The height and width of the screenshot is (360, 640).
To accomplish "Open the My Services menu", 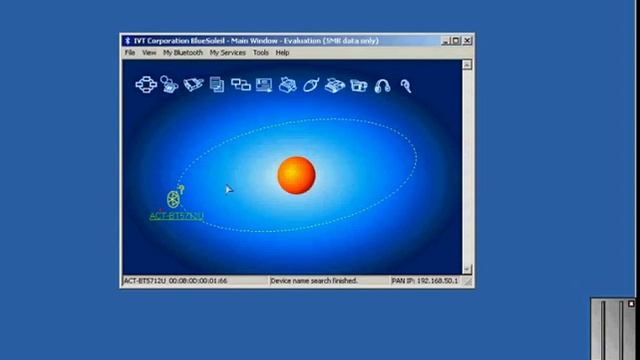I will (227, 53).
